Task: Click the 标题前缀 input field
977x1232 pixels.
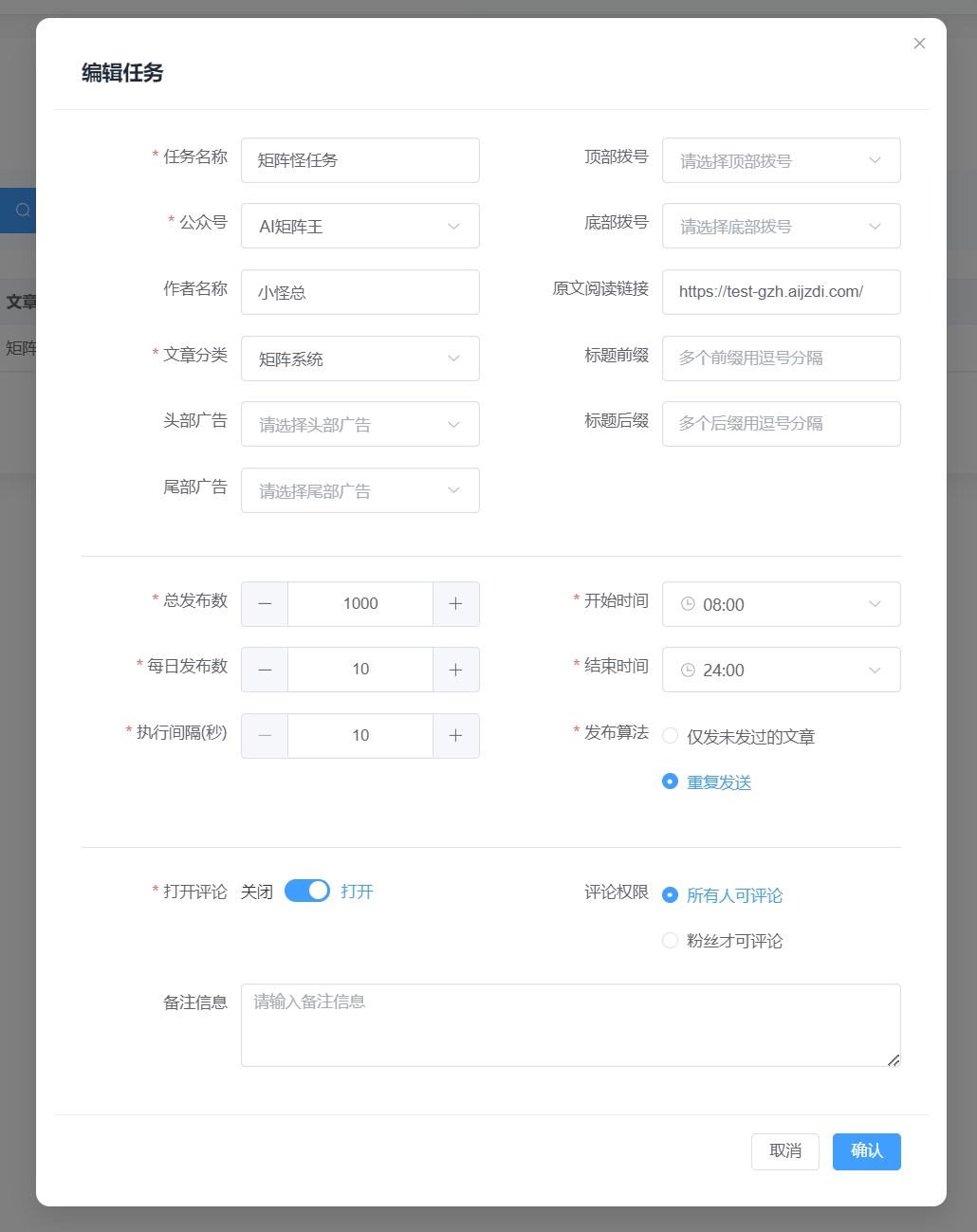Action: pos(781,359)
